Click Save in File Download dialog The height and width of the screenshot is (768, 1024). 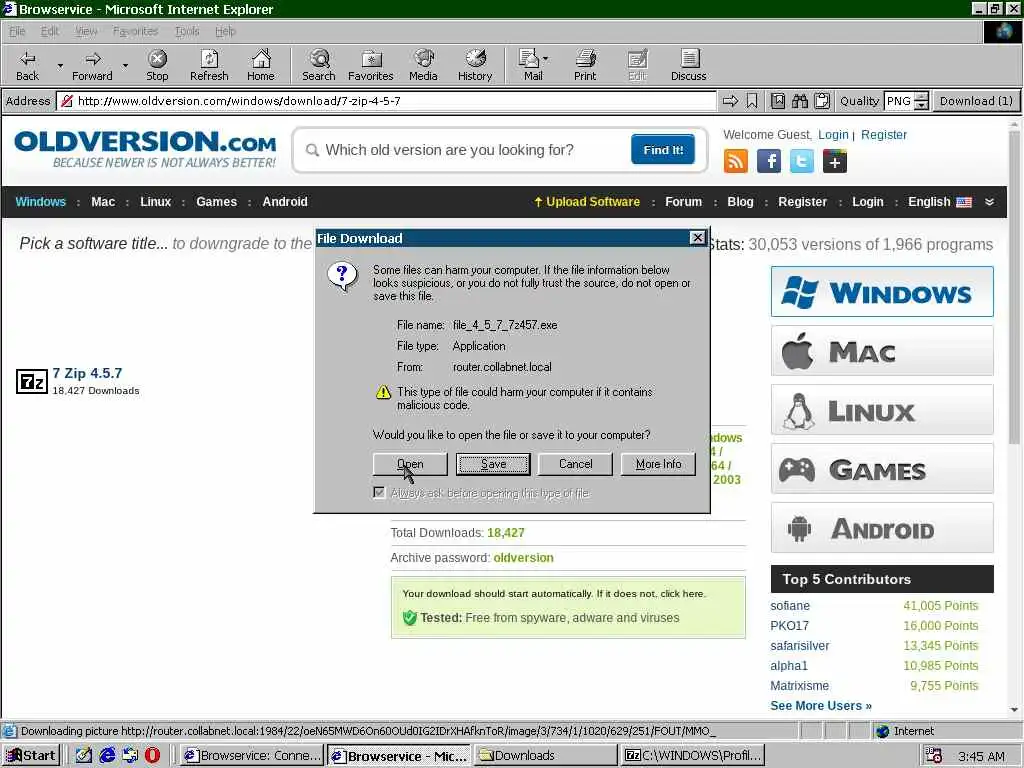click(x=493, y=464)
